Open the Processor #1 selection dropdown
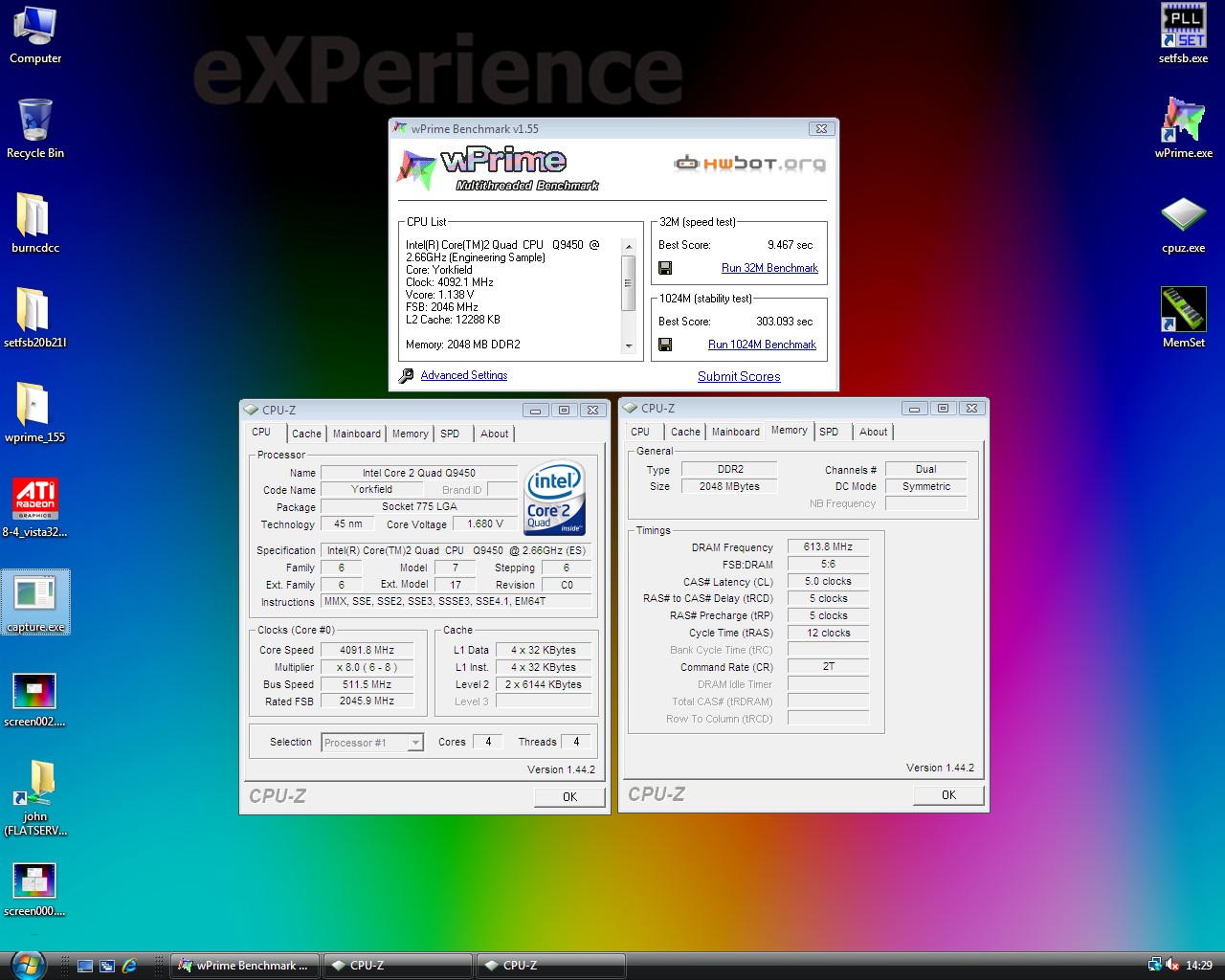This screenshot has height=980, width=1225. [372, 743]
